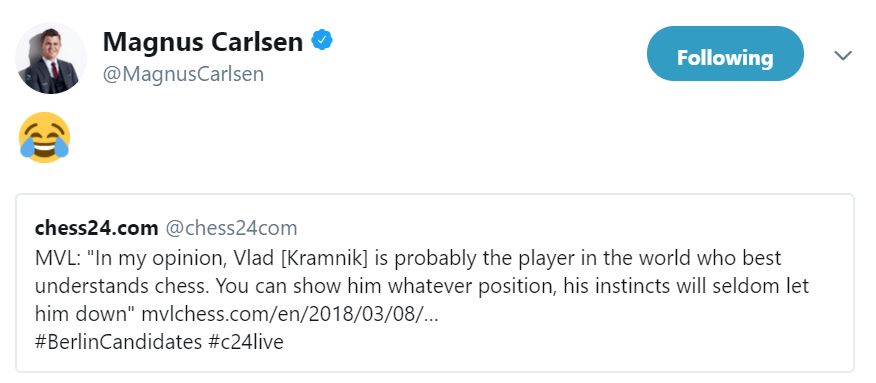This screenshot has width=876, height=383.
Task: Open the chess24.com account name
Action: [97, 228]
